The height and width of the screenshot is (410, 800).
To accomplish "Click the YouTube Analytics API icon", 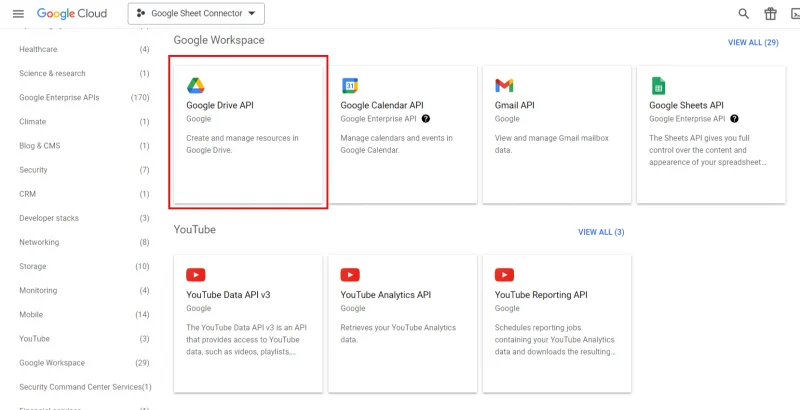I will coord(350,275).
